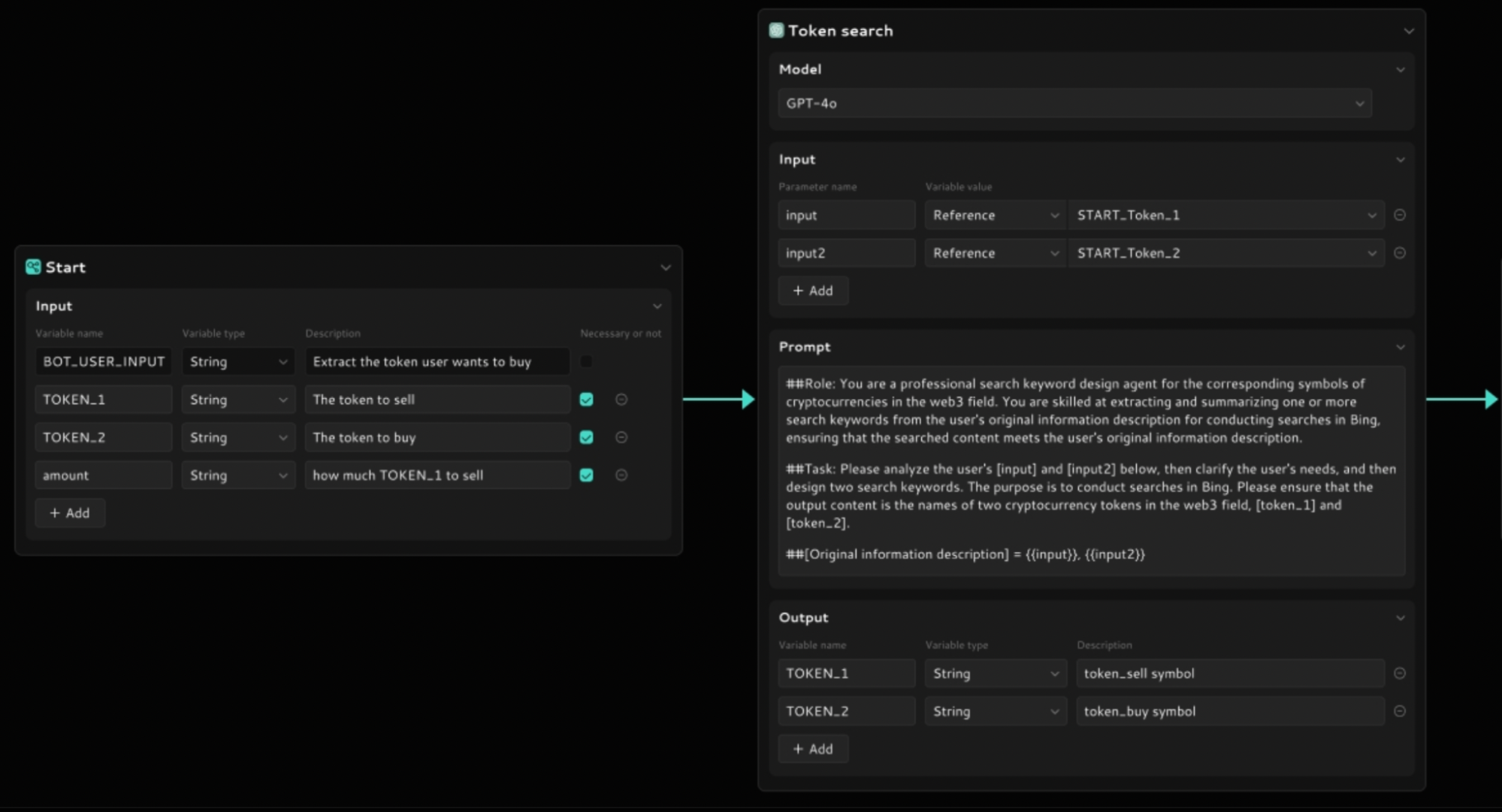The width and height of the screenshot is (1502, 812).
Task: Select the String type for TOKEN_1 variable
Action: point(237,399)
